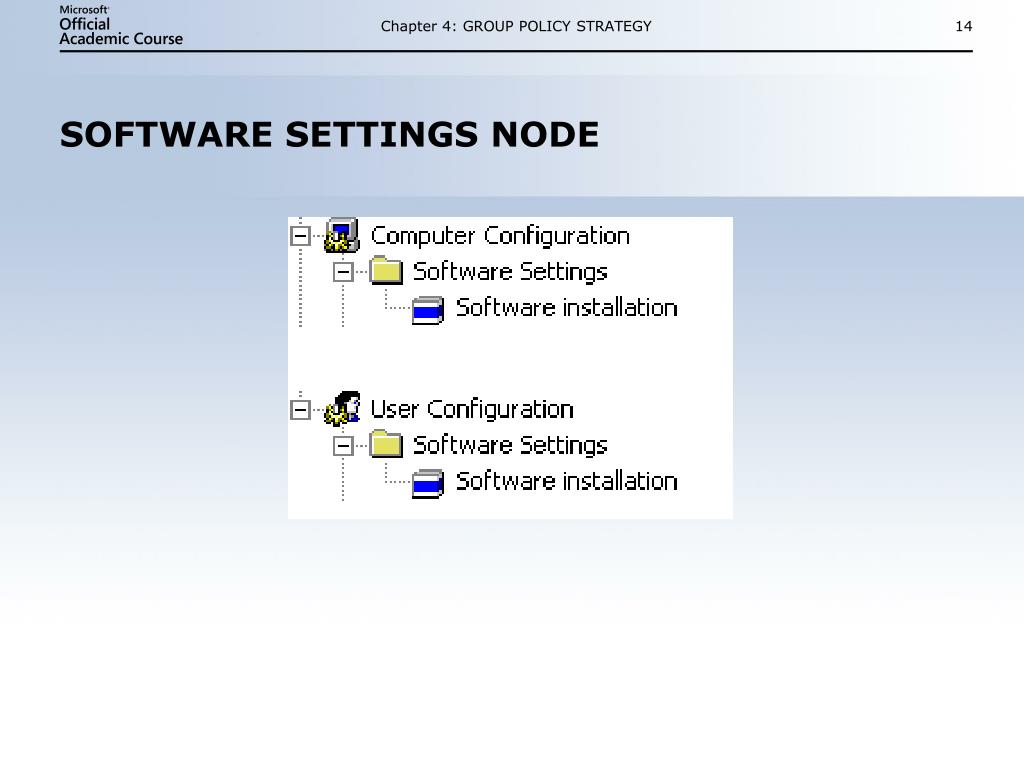Select the Computer Configuration tree label

click(x=500, y=236)
